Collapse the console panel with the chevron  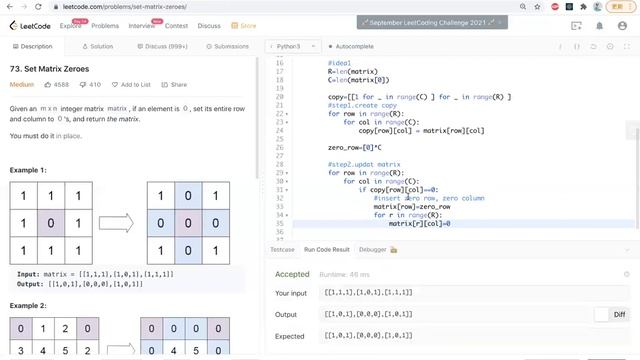point(627,250)
